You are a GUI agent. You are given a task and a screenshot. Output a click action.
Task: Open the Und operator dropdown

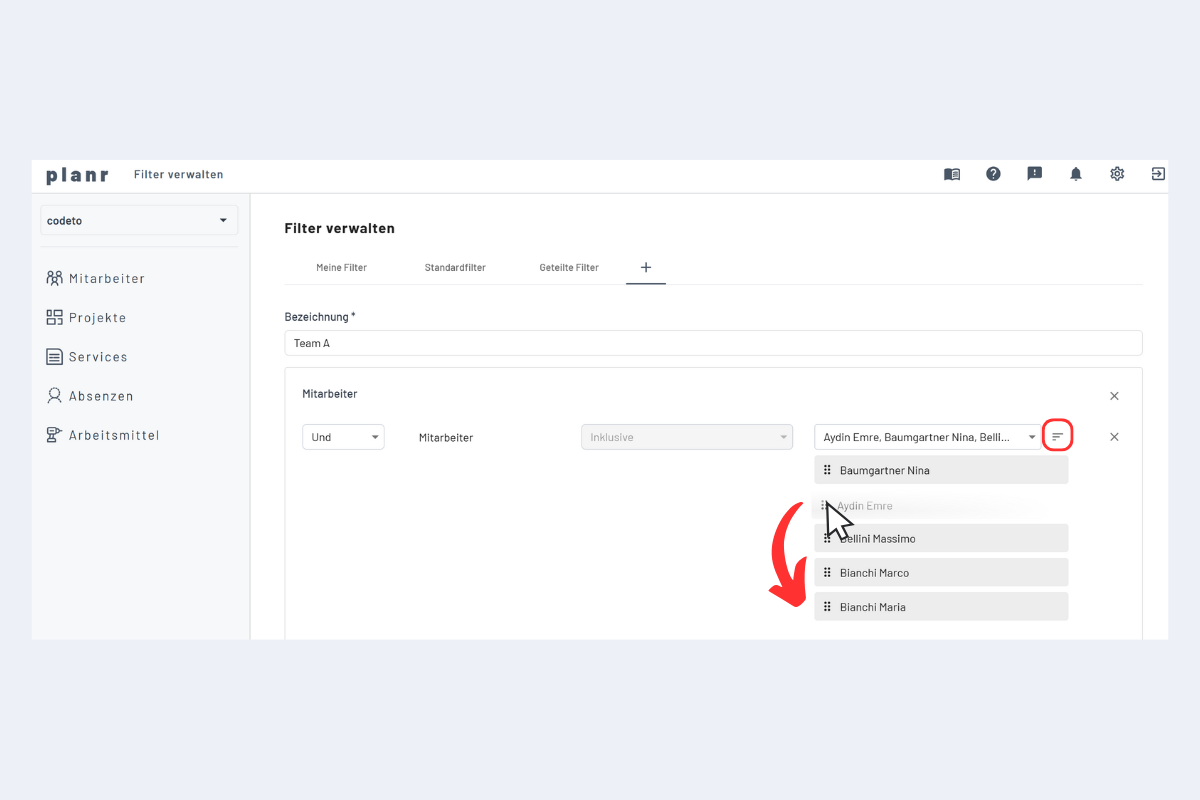pos(343,437)
